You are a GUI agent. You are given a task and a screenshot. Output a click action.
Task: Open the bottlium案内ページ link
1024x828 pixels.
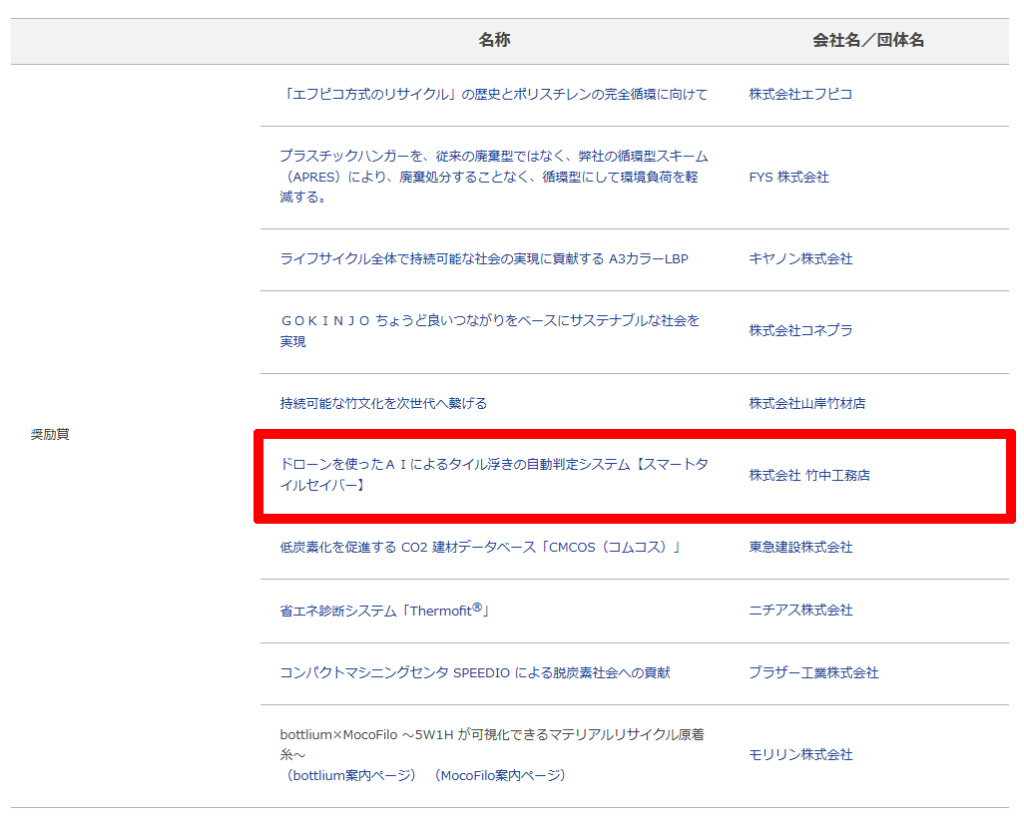(x=351, y=775)
